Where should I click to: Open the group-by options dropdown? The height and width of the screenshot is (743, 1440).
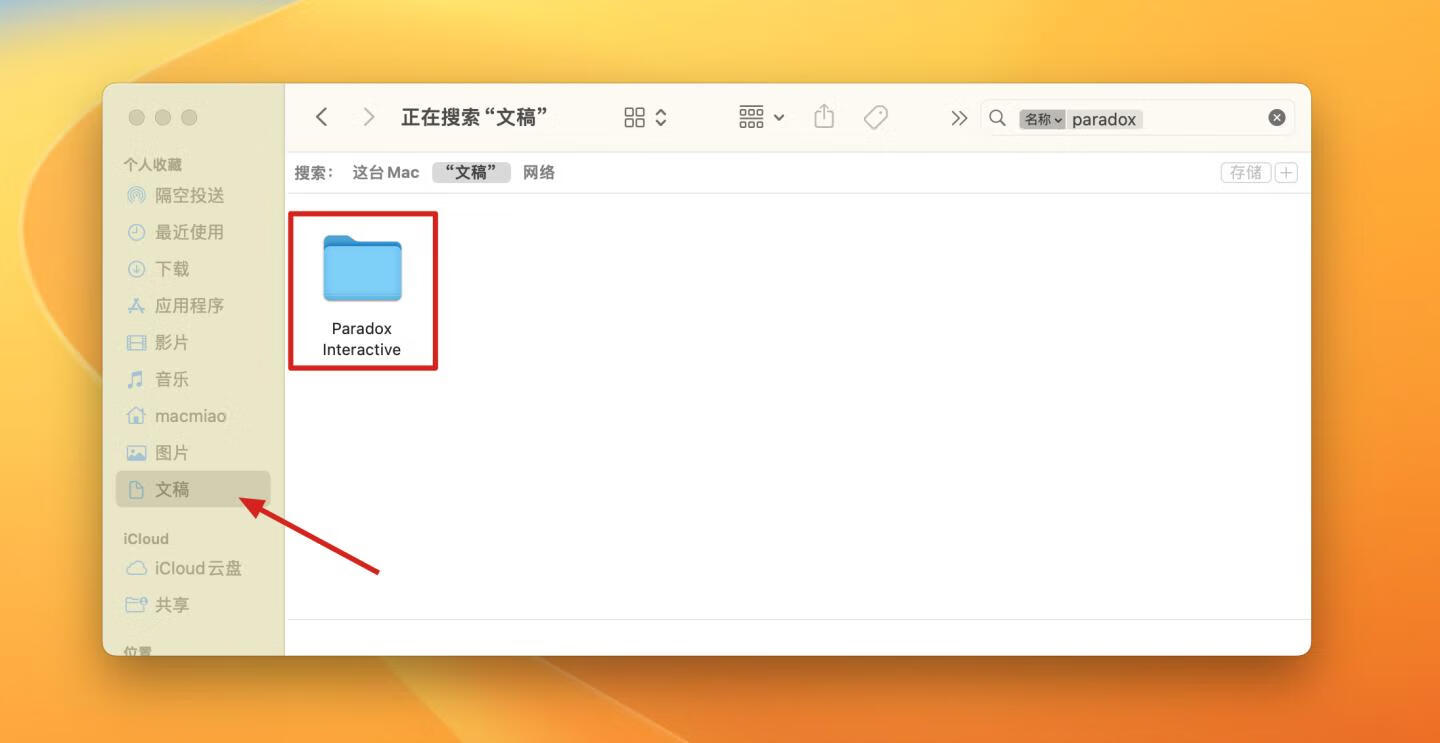tap(761, 117)
